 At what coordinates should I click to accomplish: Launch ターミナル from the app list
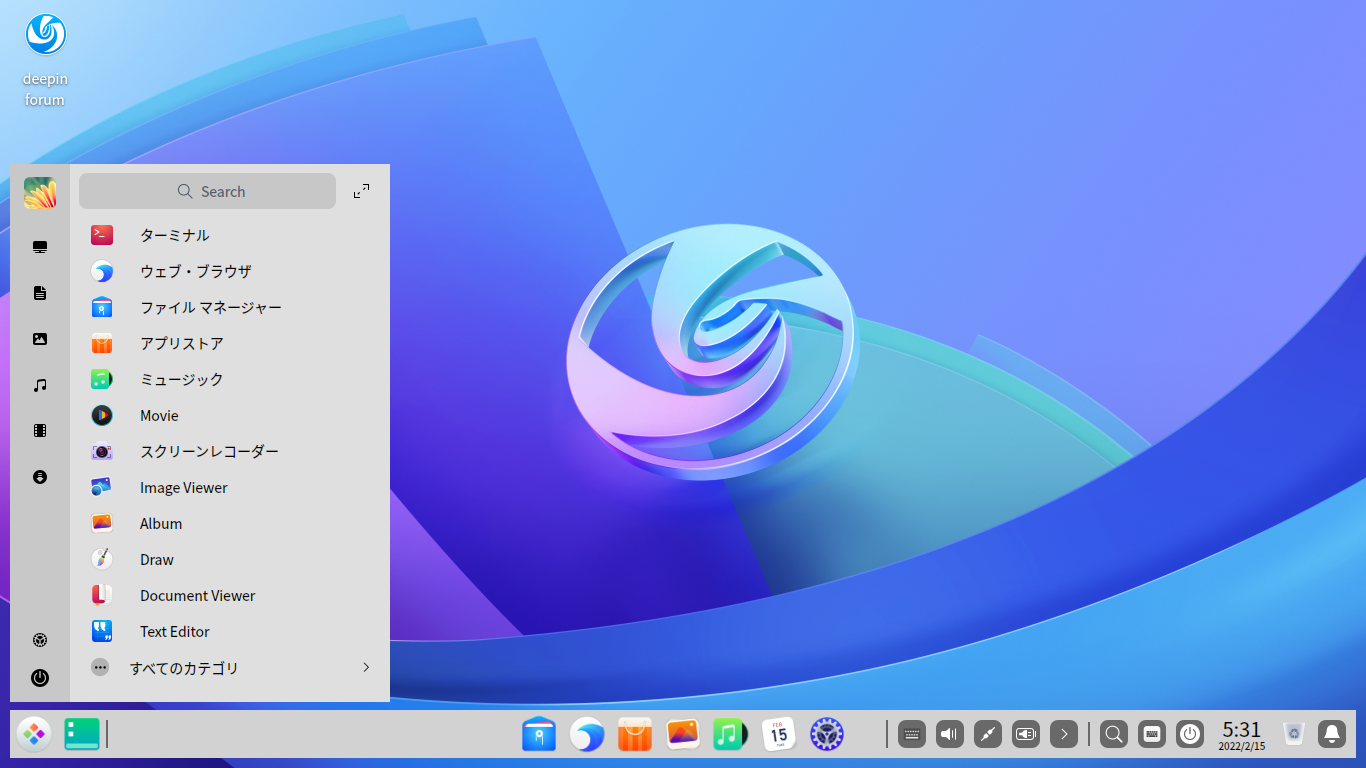pos(230,235)
